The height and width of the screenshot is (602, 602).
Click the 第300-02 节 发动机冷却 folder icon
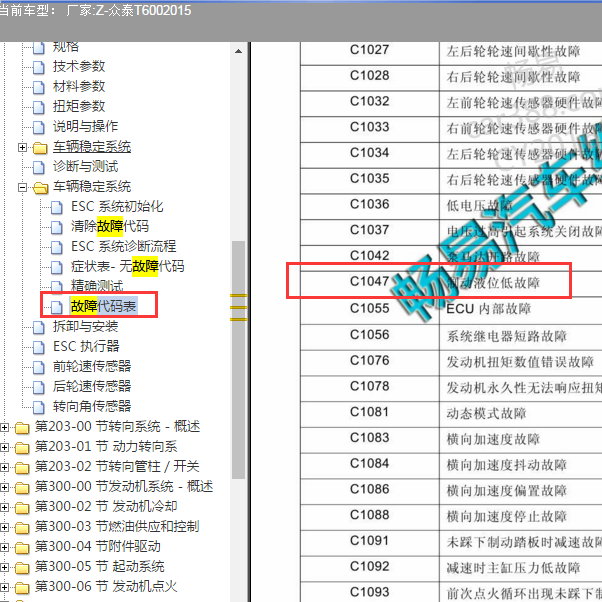(x=22, y=507)
